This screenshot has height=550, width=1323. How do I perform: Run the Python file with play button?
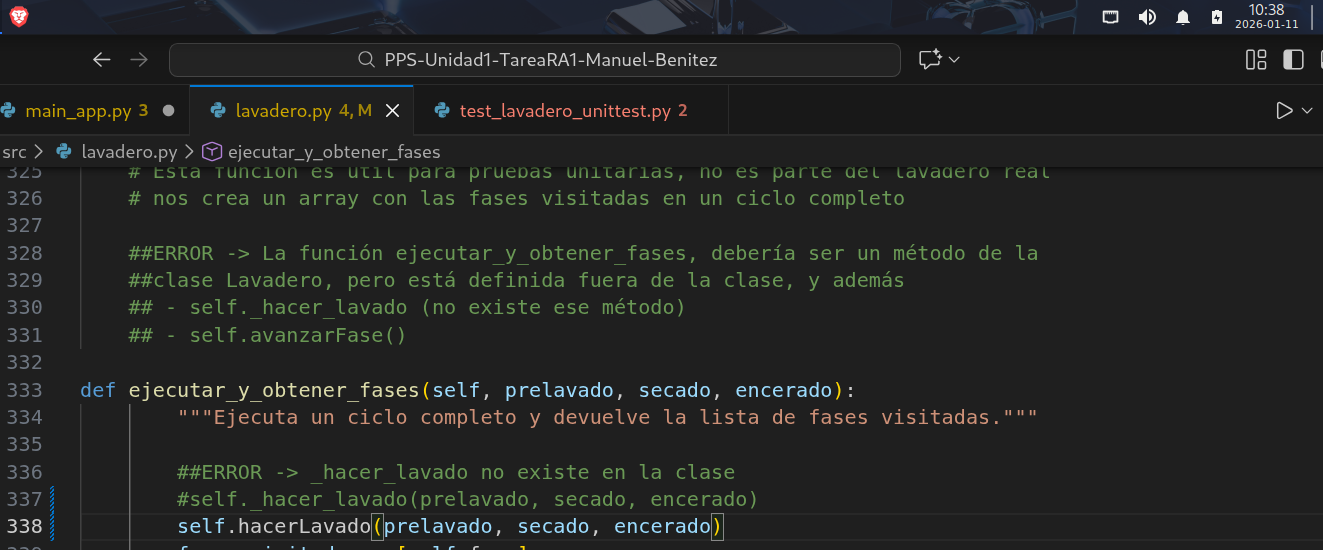1284,111
